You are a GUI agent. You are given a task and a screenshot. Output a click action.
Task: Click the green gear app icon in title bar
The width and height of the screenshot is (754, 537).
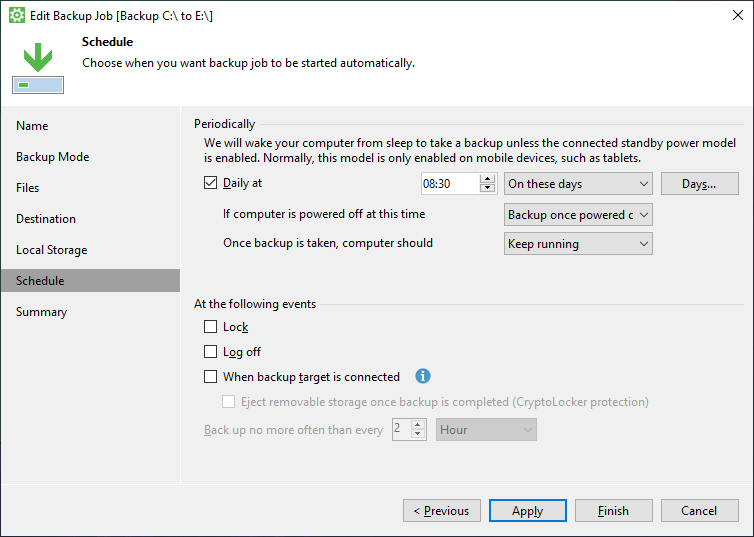coord(17,15)
